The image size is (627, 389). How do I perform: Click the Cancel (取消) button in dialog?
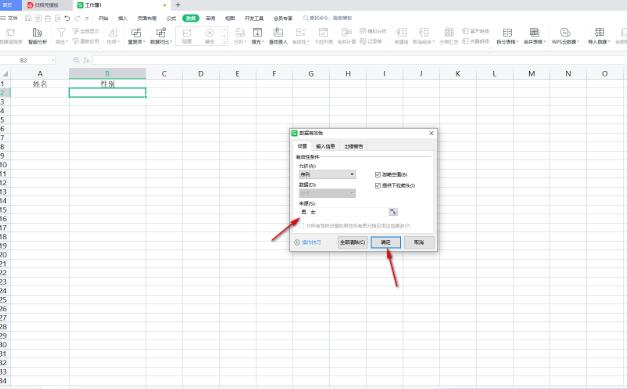[x=419, y=242]
